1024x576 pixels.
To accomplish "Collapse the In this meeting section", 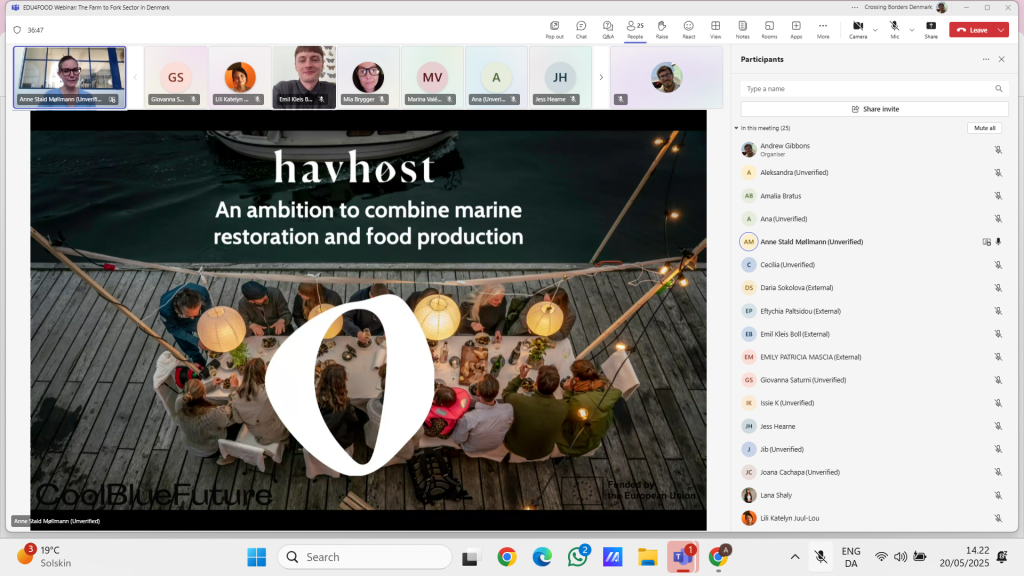I will click(x=736, y=129).
